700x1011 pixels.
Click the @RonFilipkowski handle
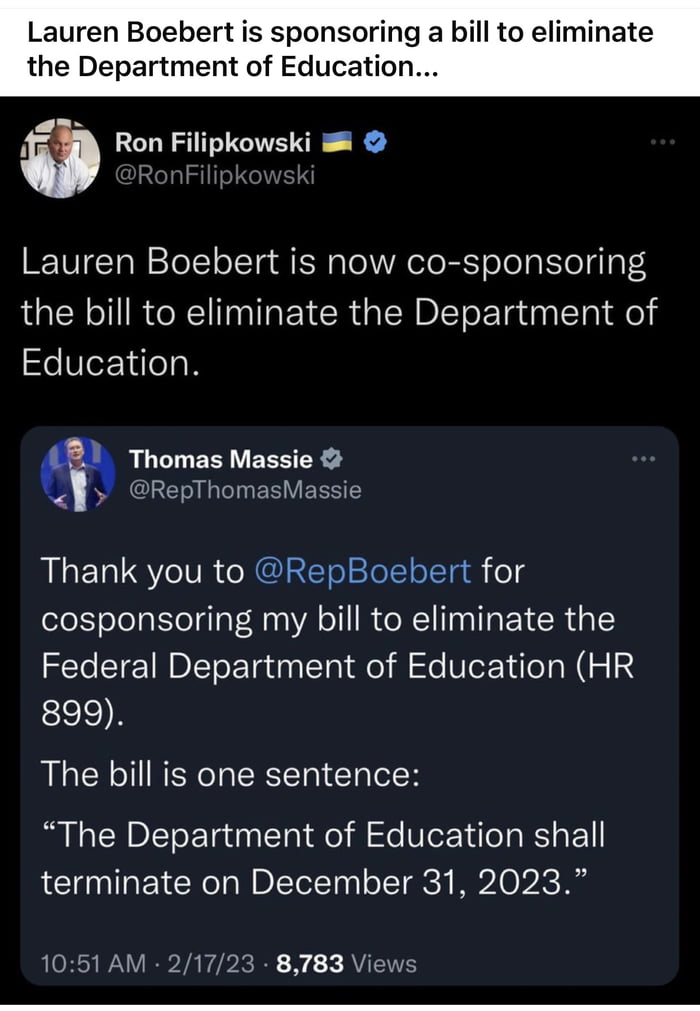[x=215, y=176]
